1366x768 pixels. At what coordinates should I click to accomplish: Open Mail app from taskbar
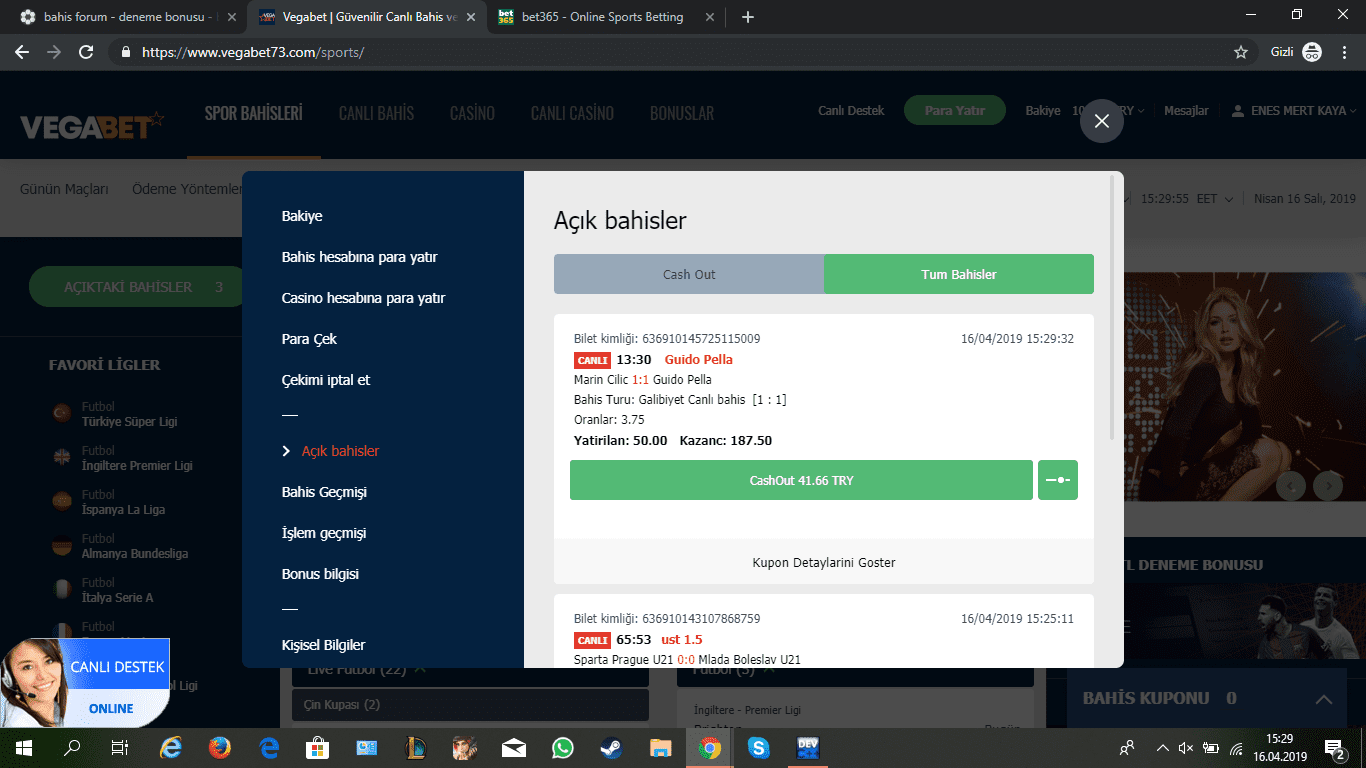pos(514,747)
